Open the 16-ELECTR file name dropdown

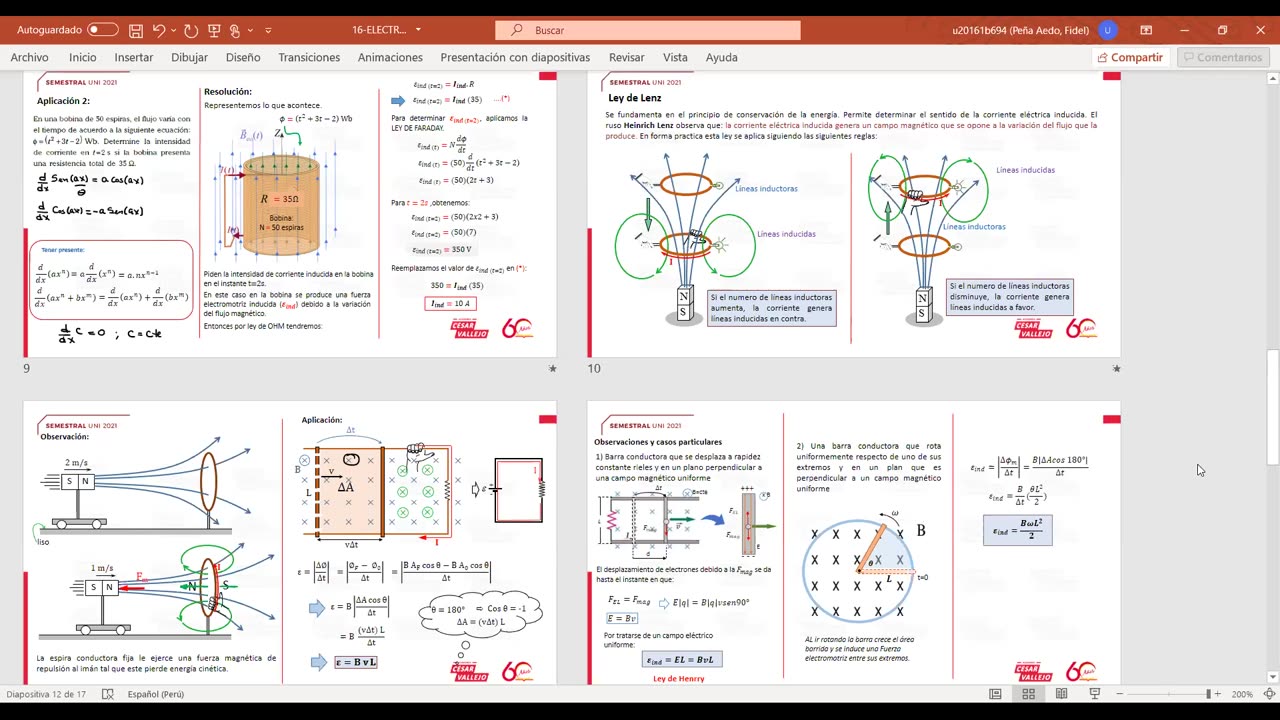[x=418, y=30]
